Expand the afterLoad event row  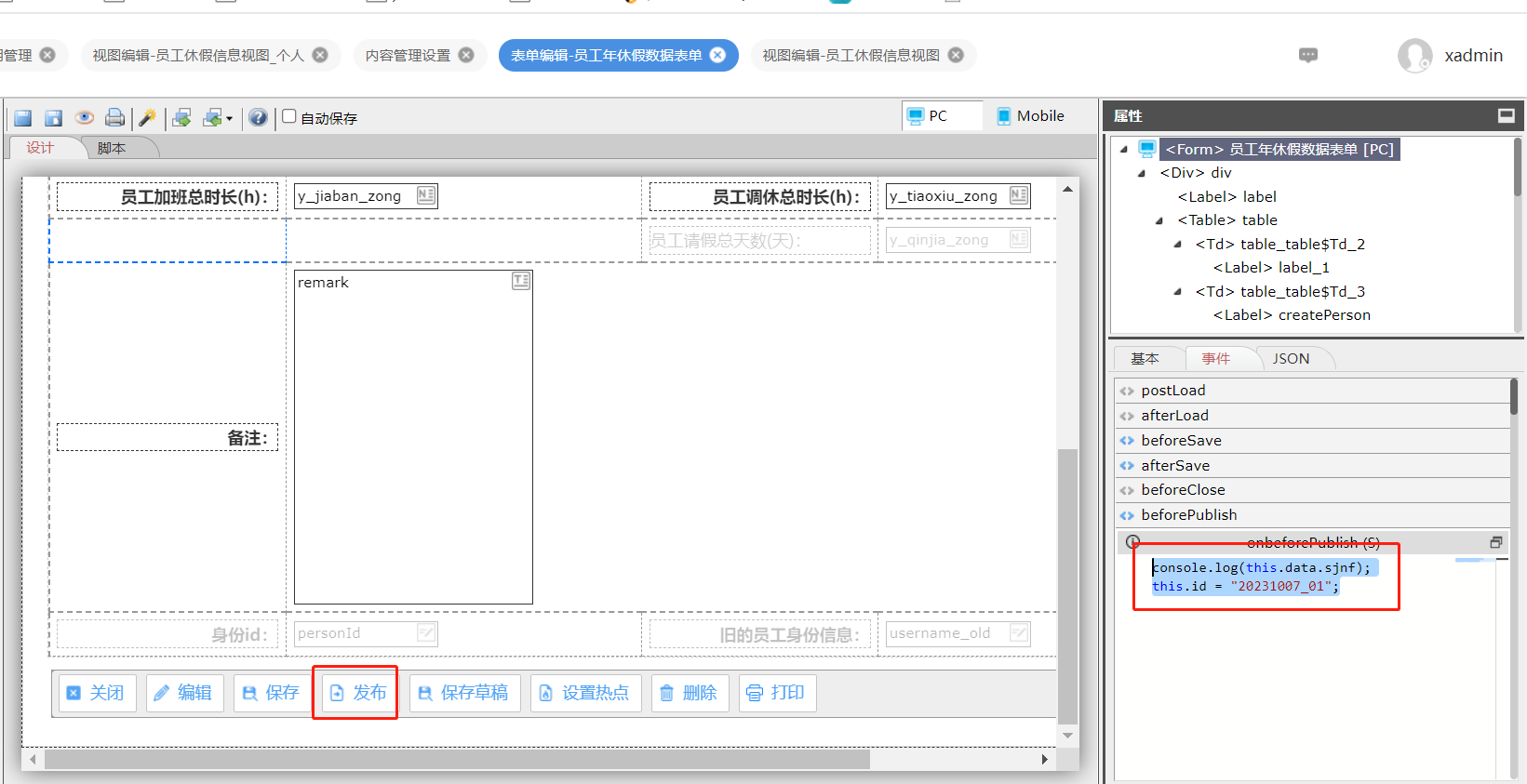(1312, 416)
